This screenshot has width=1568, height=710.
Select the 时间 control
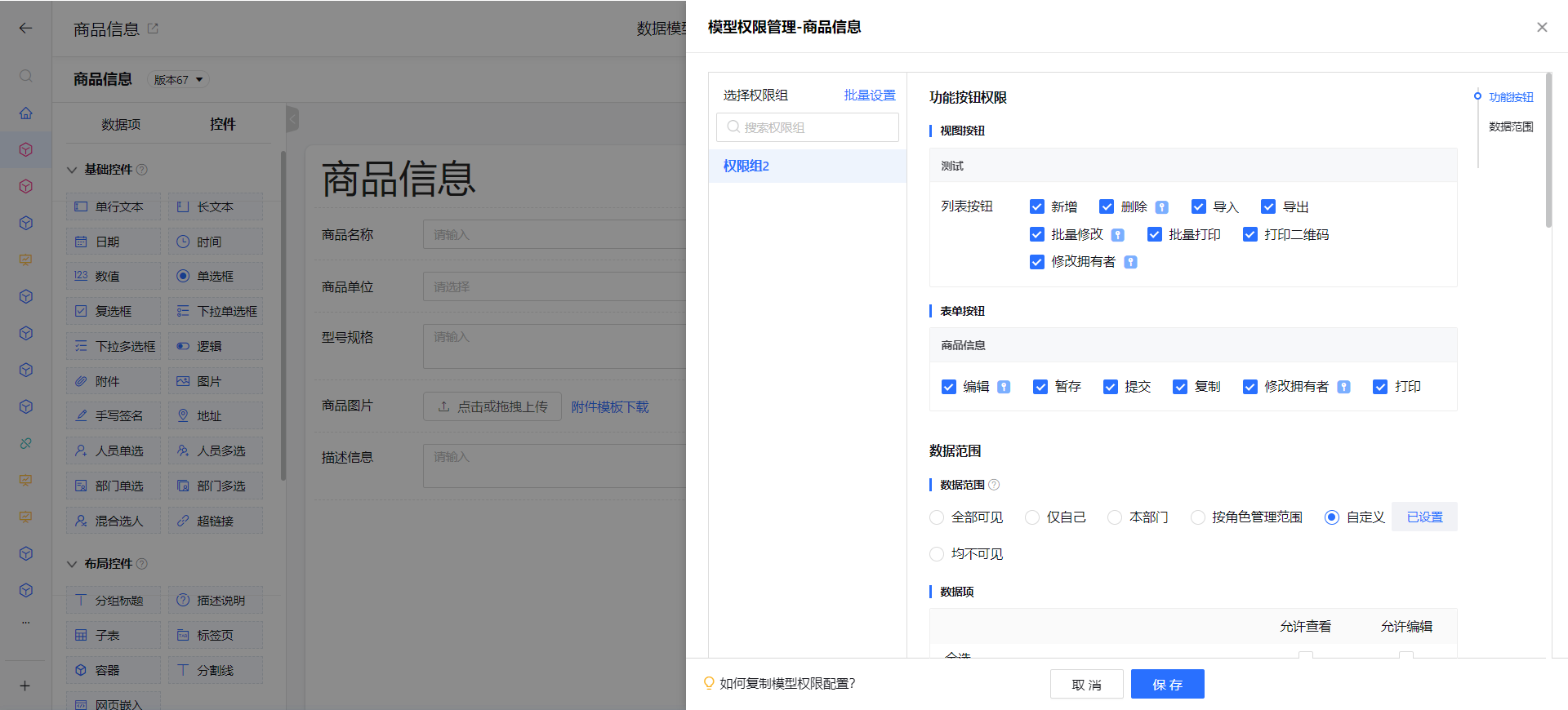click(x=216, y=242)
